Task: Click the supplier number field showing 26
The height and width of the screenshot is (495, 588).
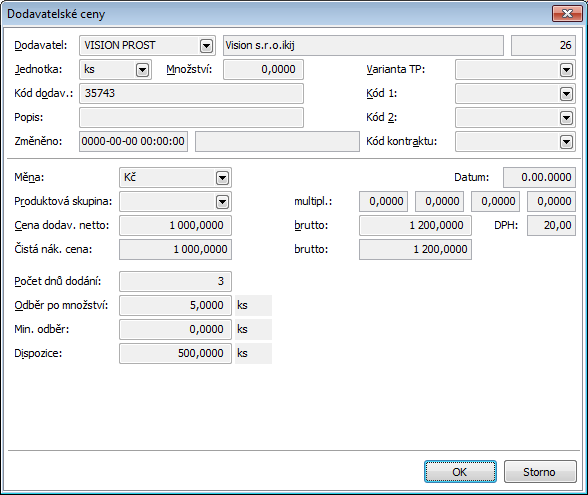Action: (x=543, y=45)
